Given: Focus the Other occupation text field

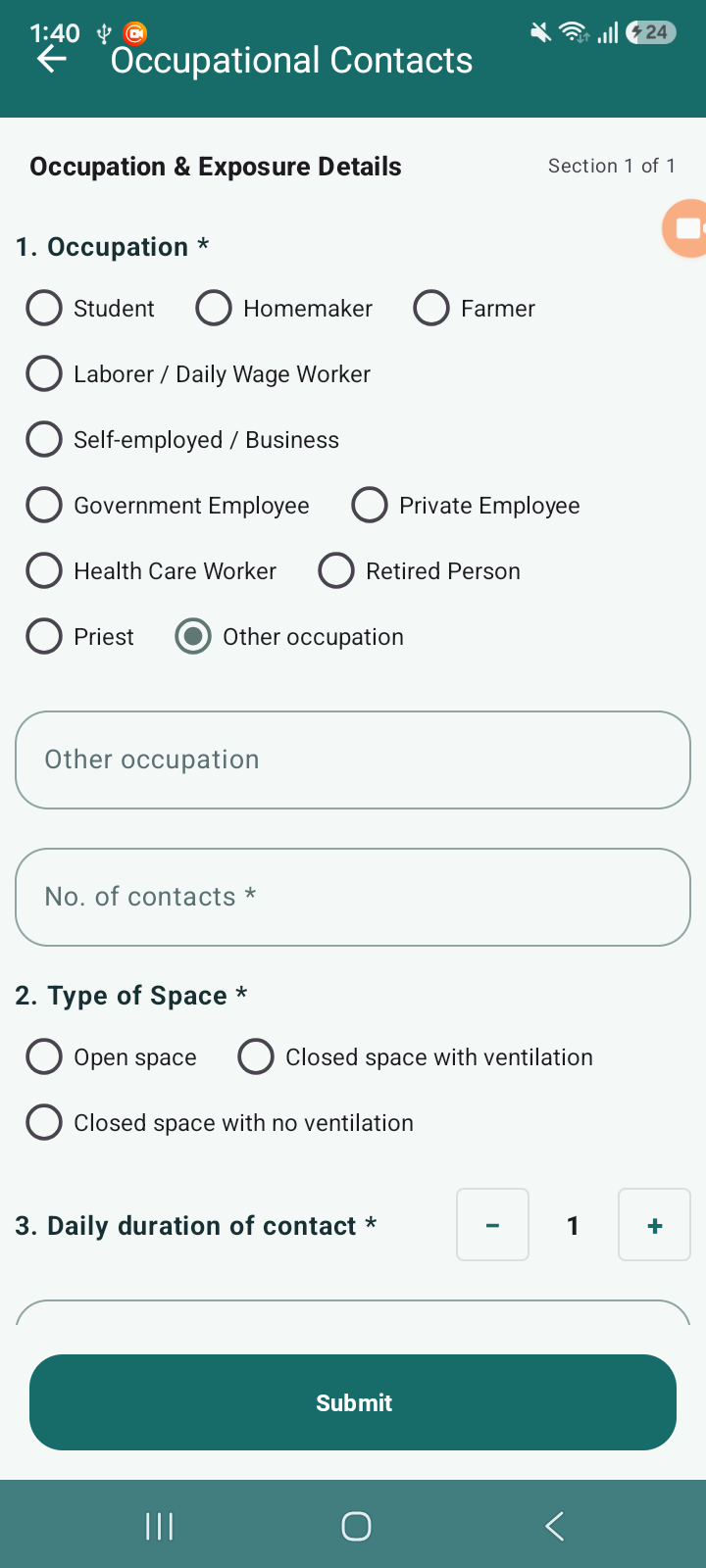Looking at the screenshot, I should point(353,759).
